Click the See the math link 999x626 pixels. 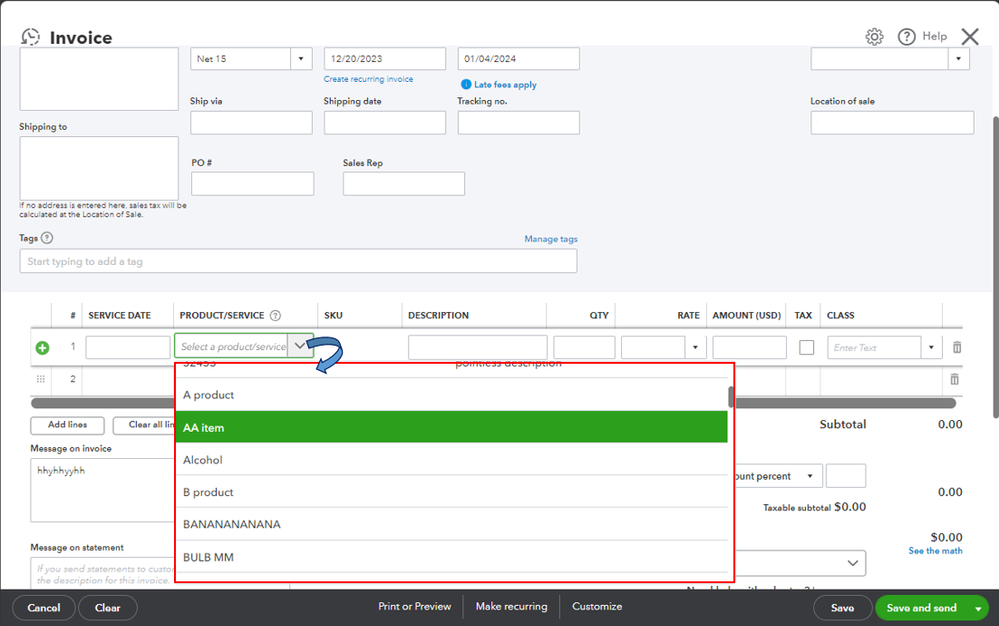pos(935,551)
